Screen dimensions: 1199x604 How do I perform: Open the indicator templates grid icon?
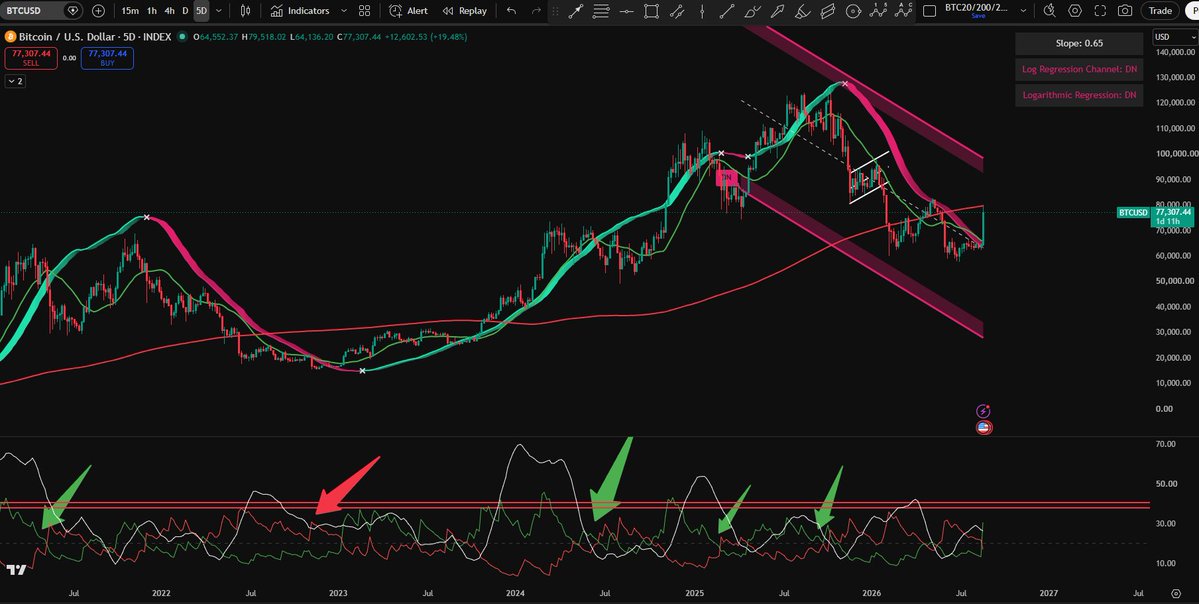[x=364, y=11]
